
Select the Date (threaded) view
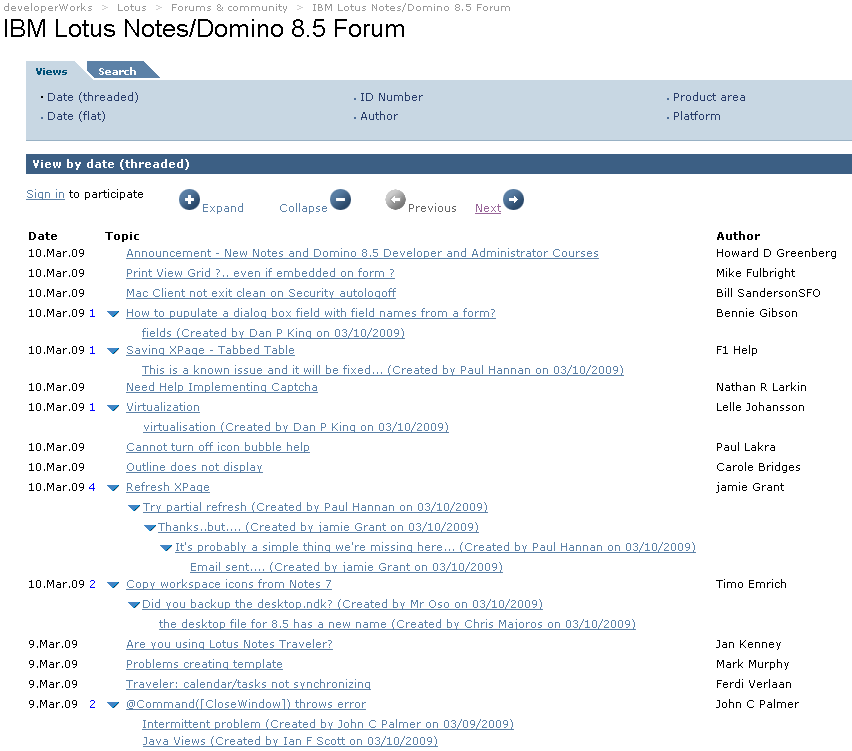coord(93,97)
